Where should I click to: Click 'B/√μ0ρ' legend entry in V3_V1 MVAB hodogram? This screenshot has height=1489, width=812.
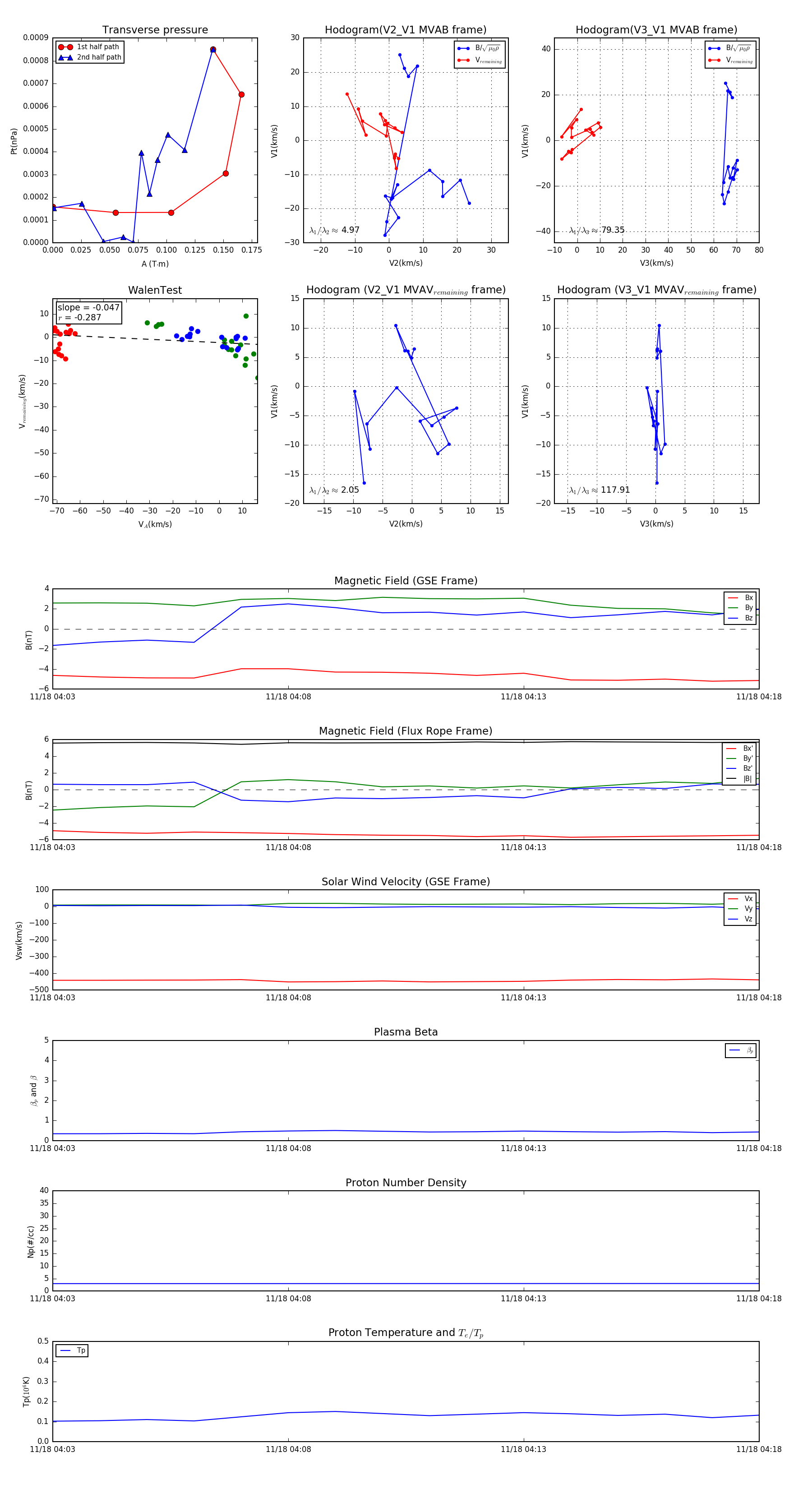click(x=730, y=49)
